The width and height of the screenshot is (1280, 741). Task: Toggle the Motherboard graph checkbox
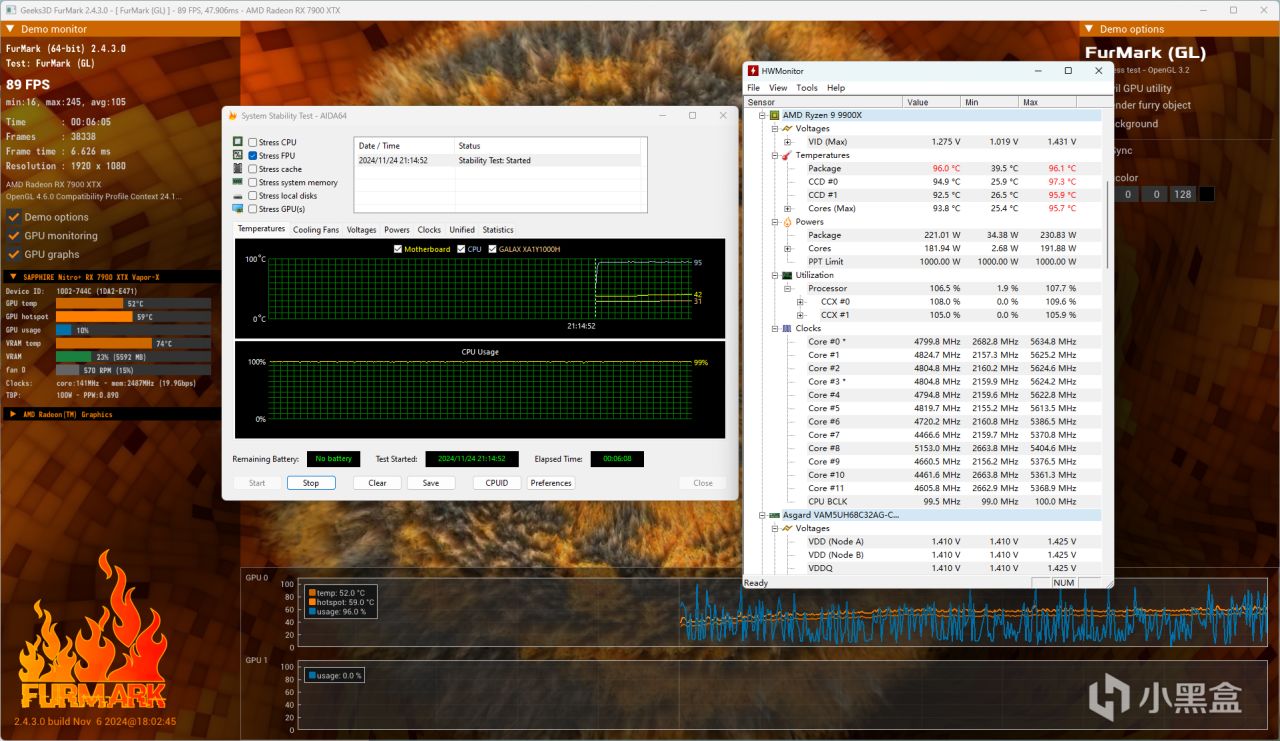coord(399,249)
